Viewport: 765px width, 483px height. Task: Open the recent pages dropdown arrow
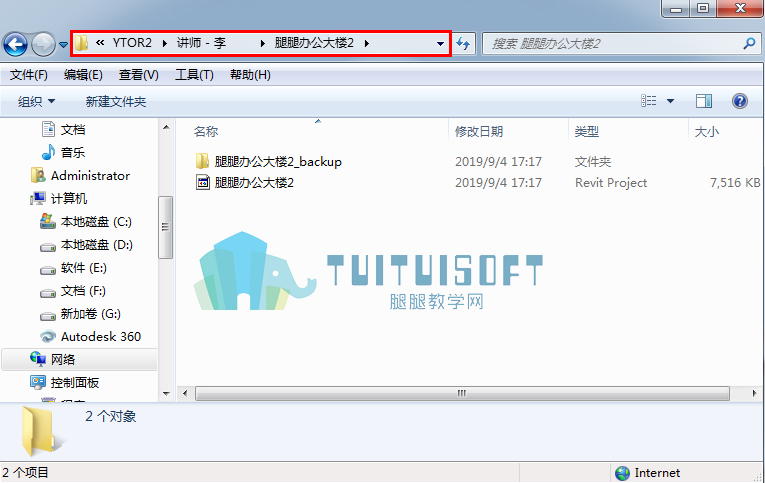tap(63, 44)
